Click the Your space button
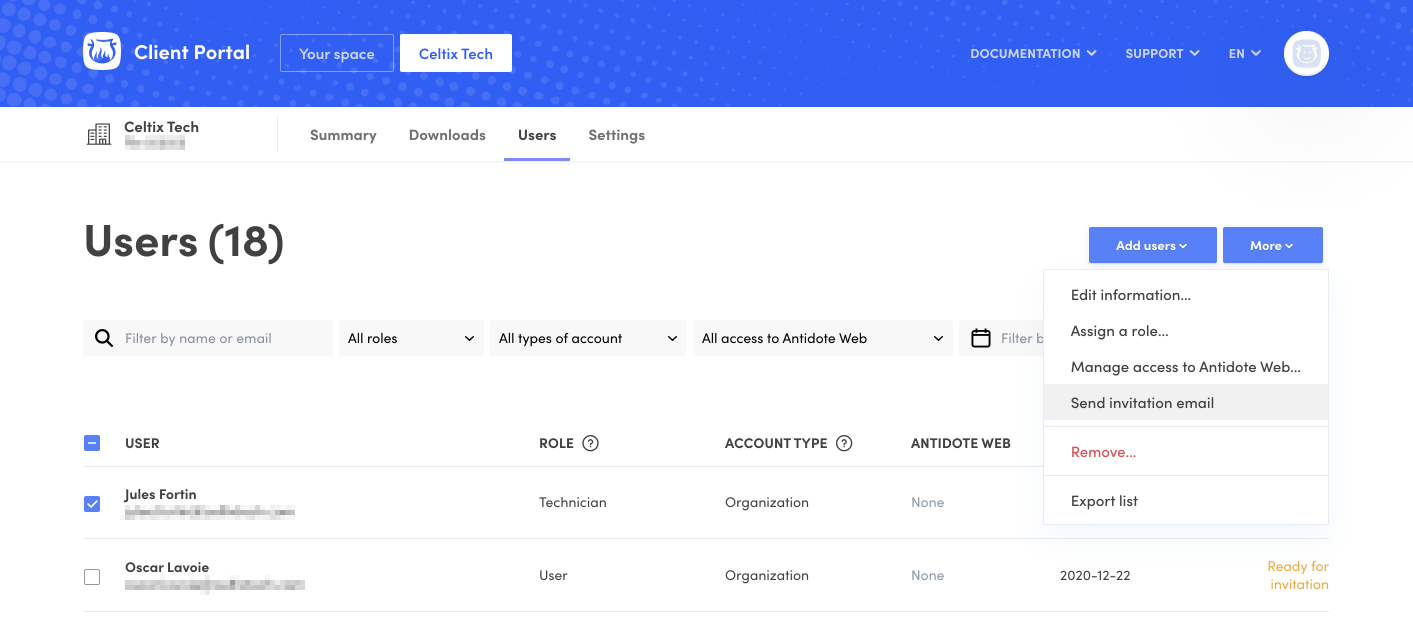Image resolution: width=1413 pixels, height=622 pixels. point(337,53)
